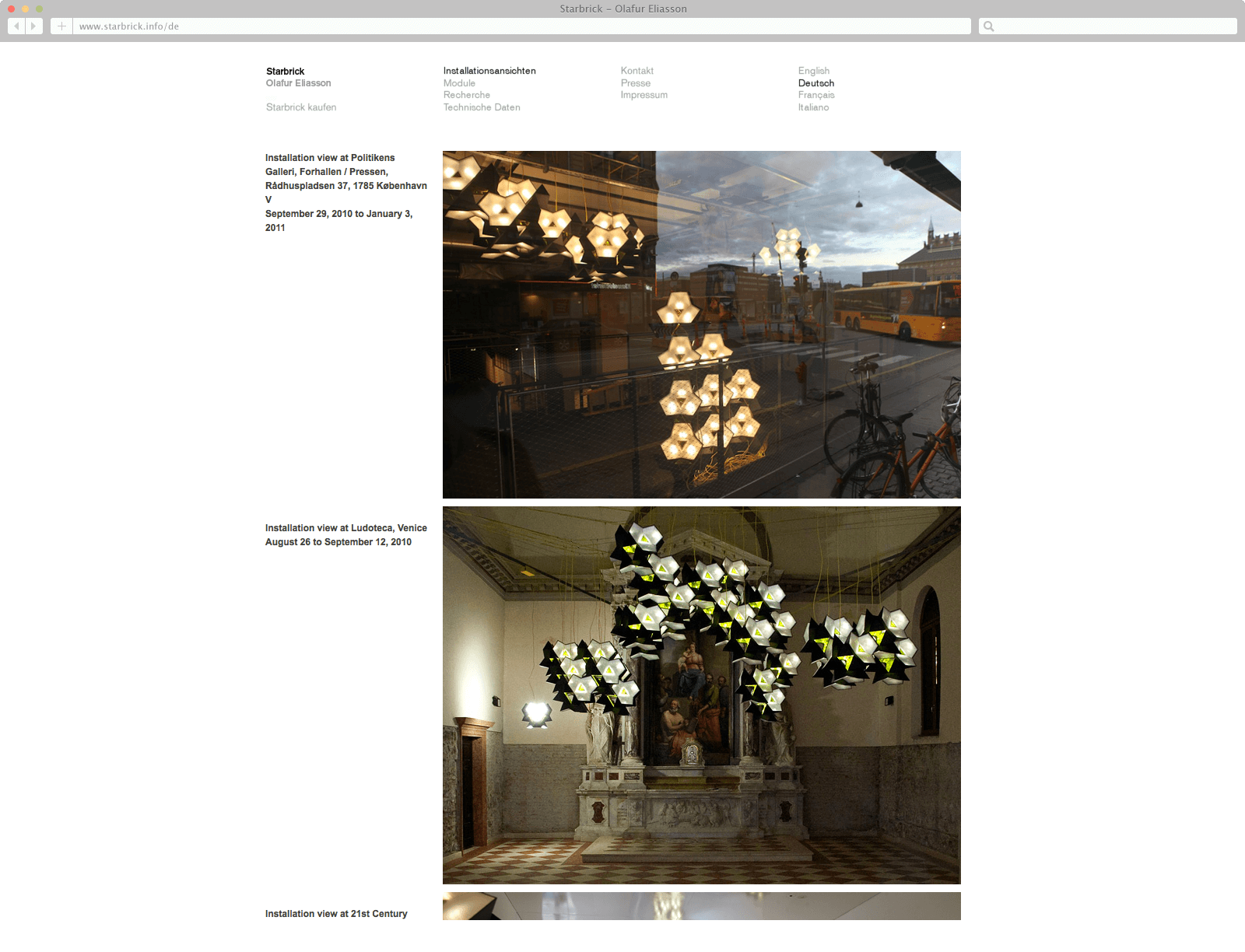This screenshot has height=952, width=1245.
Task: Switch language to English
Action: point(814,71)
